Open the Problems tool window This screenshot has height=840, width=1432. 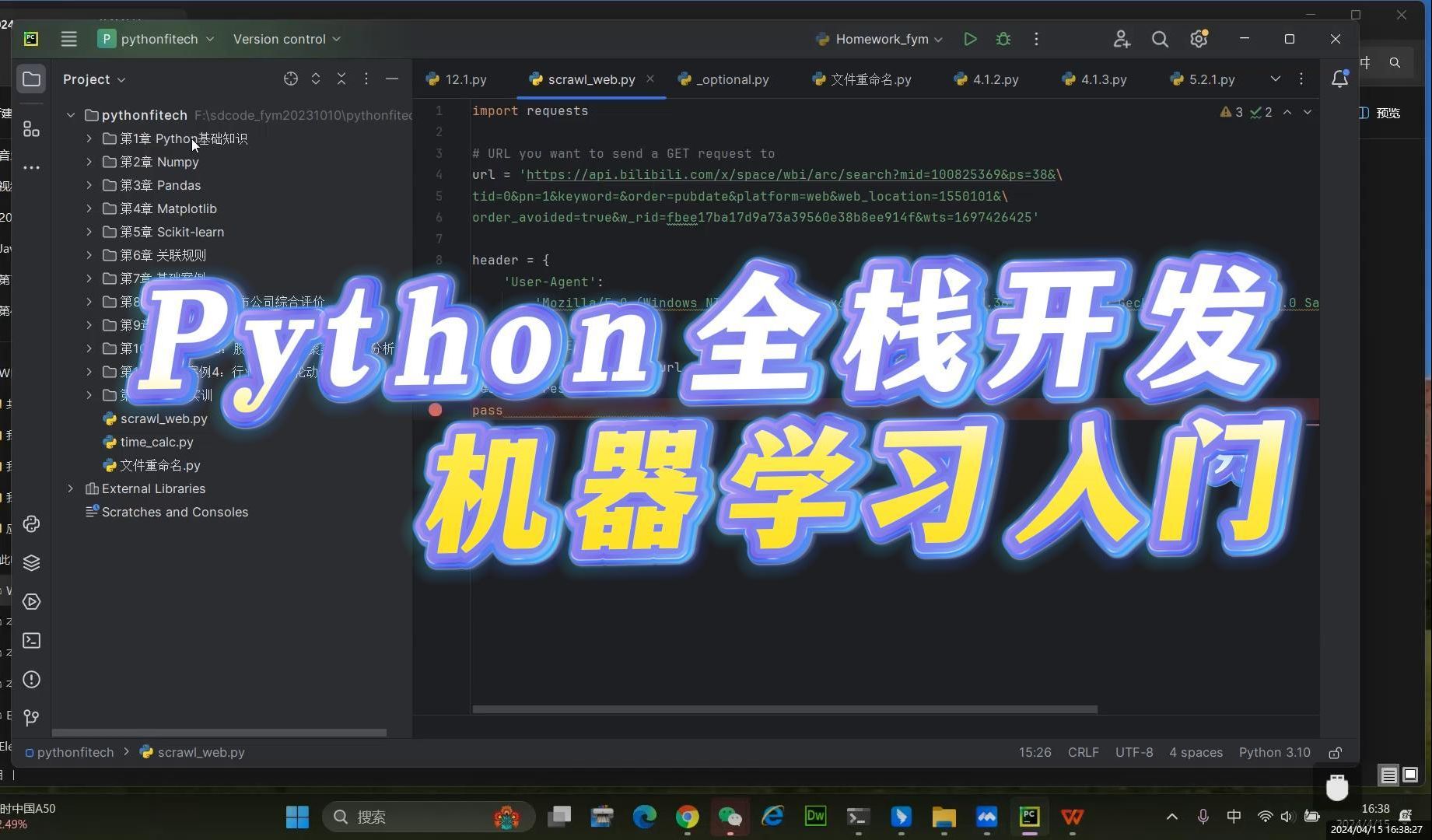coord(31,680)
